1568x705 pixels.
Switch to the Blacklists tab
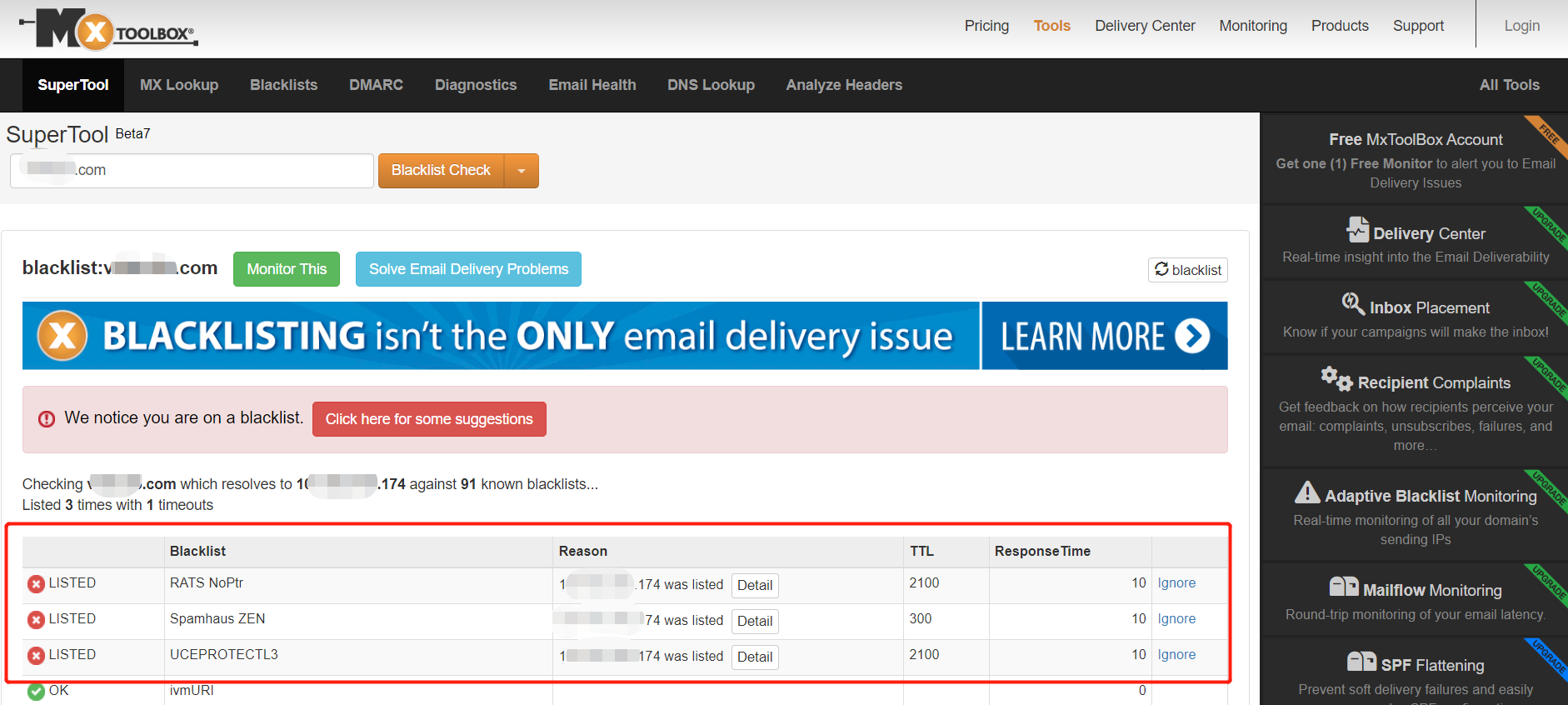(x=284, y=85)
